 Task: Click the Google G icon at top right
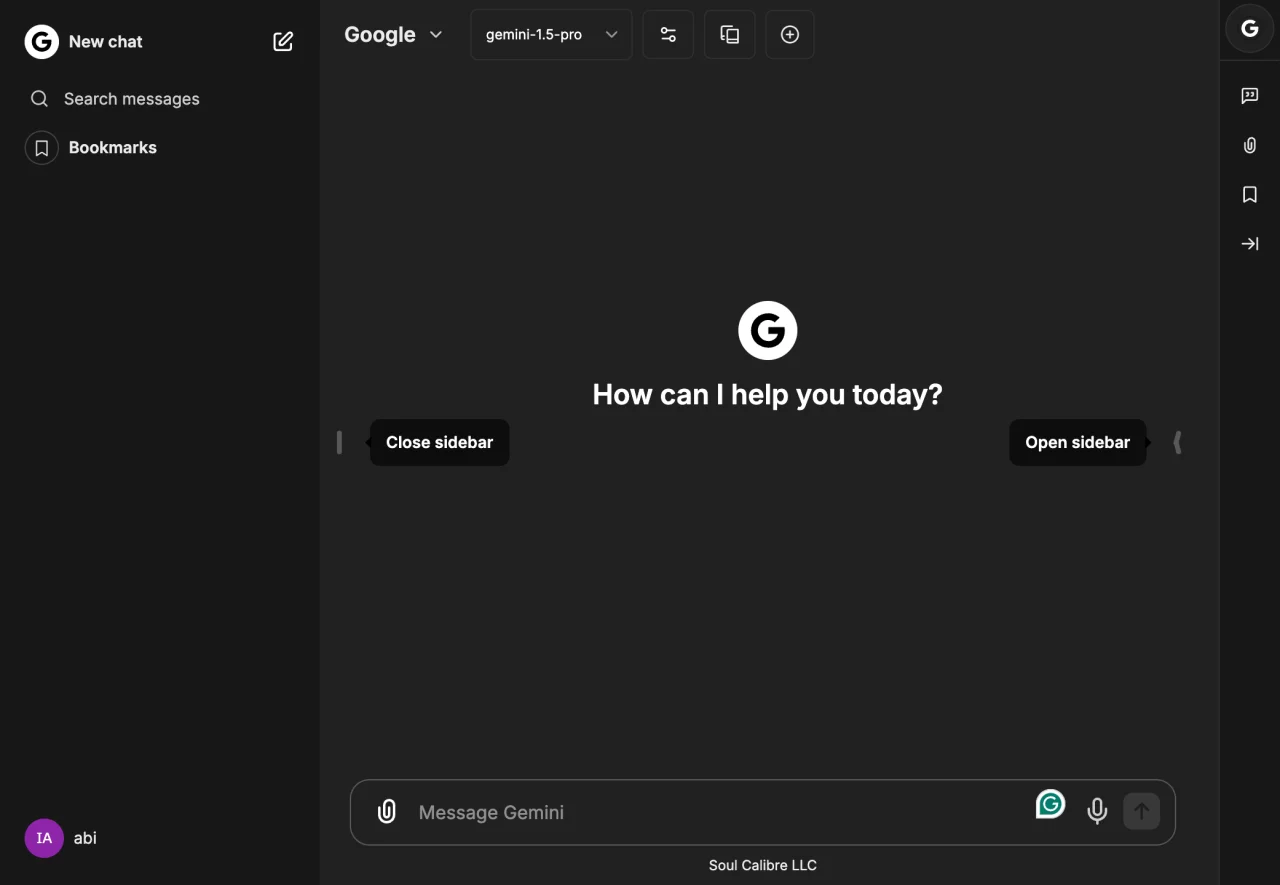pos(1249,28)
